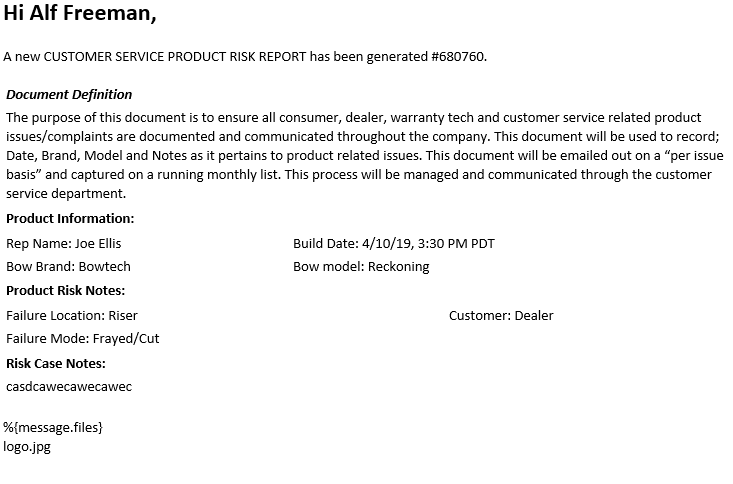Click the 'service department.' paragraph ending

click(x=66, y=194)
